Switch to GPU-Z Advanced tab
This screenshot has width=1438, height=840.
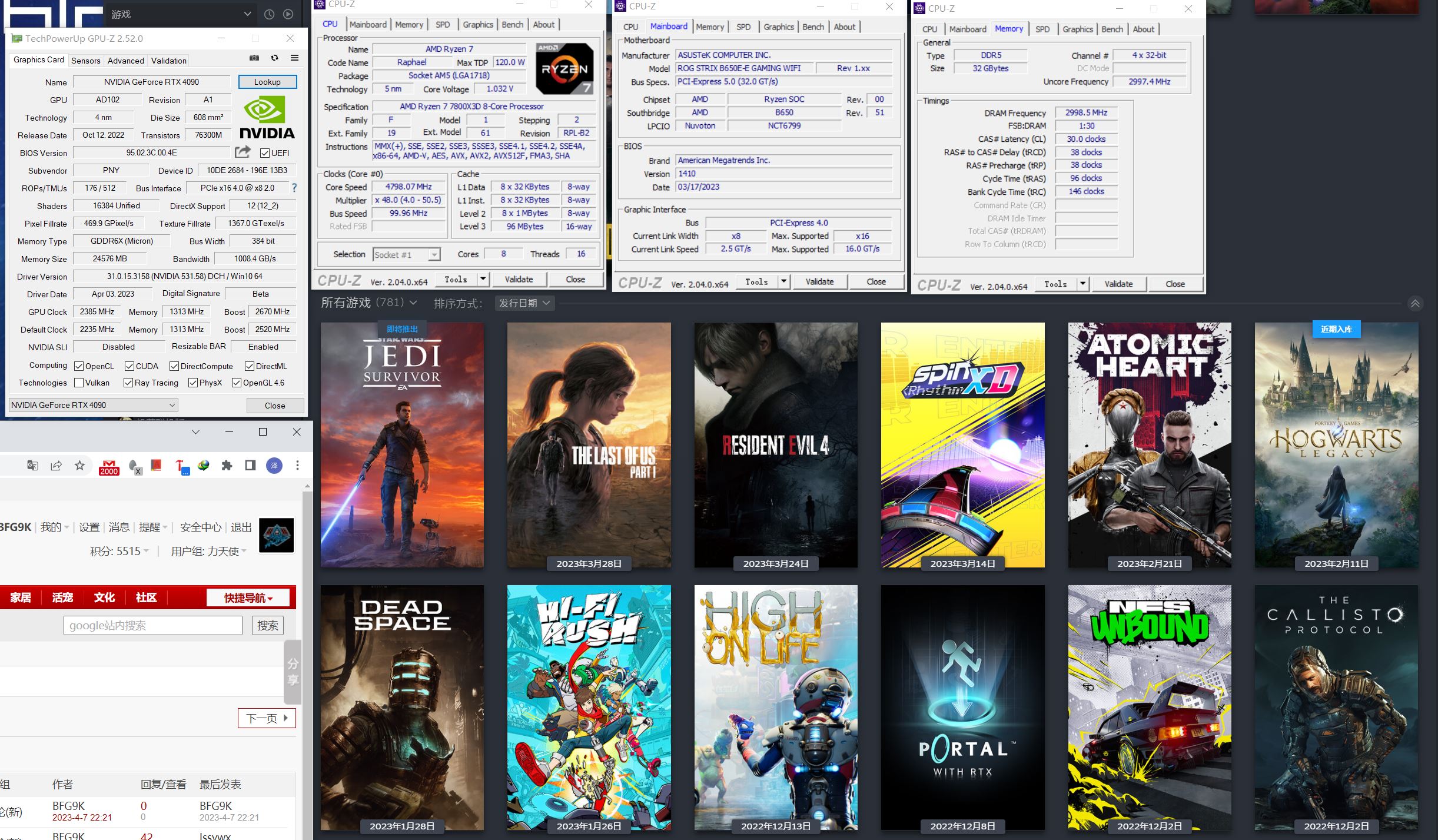pyautogui.click(x=126, y=61)
